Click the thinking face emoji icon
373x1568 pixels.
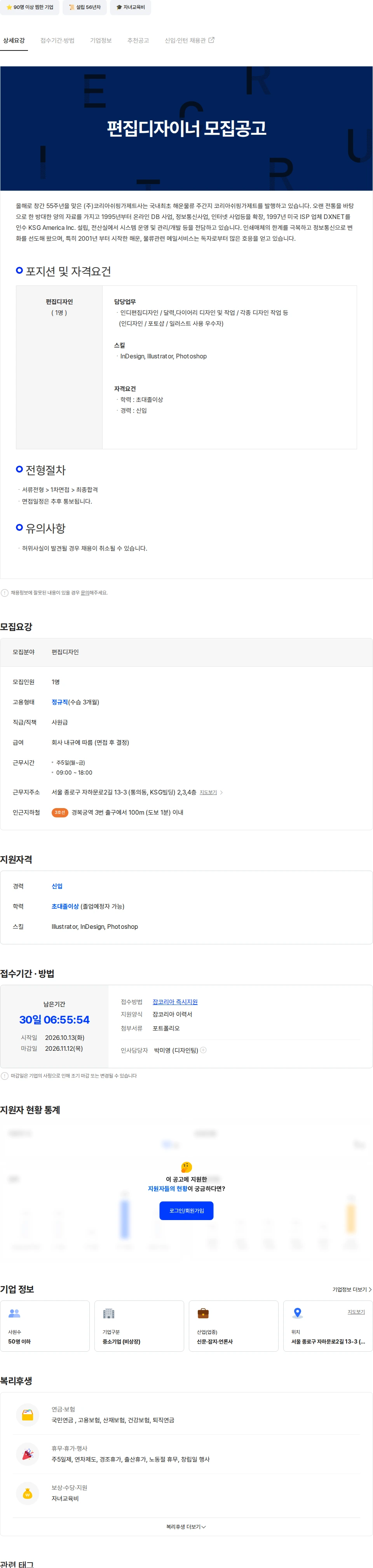point(186,1167)
